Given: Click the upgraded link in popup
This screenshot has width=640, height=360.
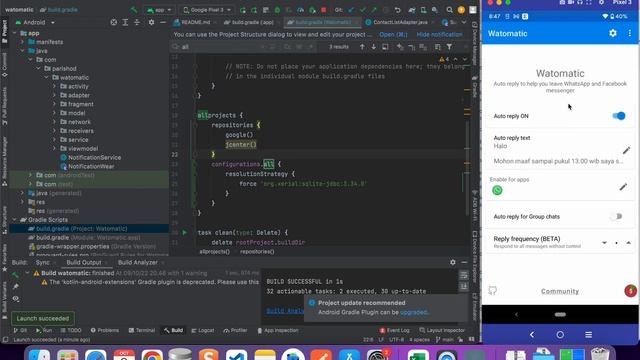Looking at the screenshot, I should click(413, 312).
